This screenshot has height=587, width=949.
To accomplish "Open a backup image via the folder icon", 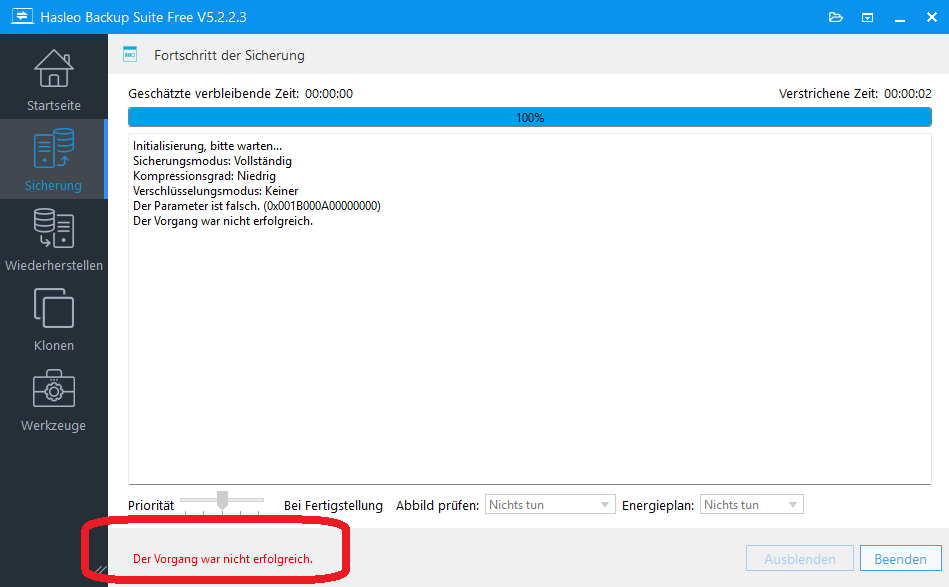I will [x=836, y=17].
